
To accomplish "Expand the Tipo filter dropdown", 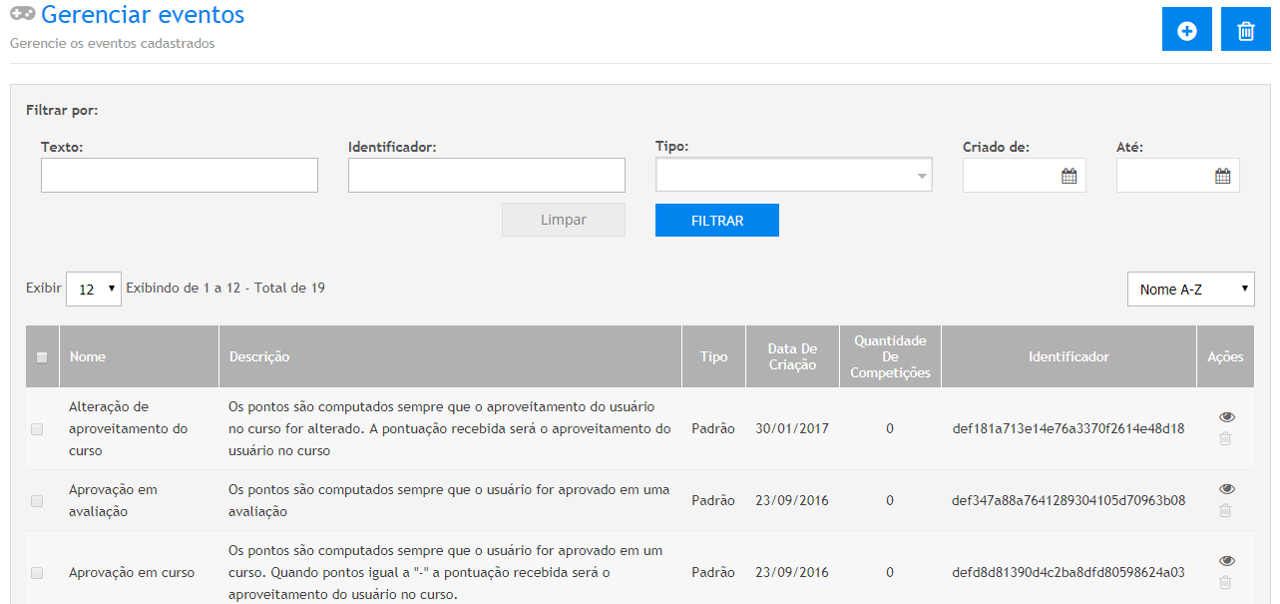I will 793,175.
